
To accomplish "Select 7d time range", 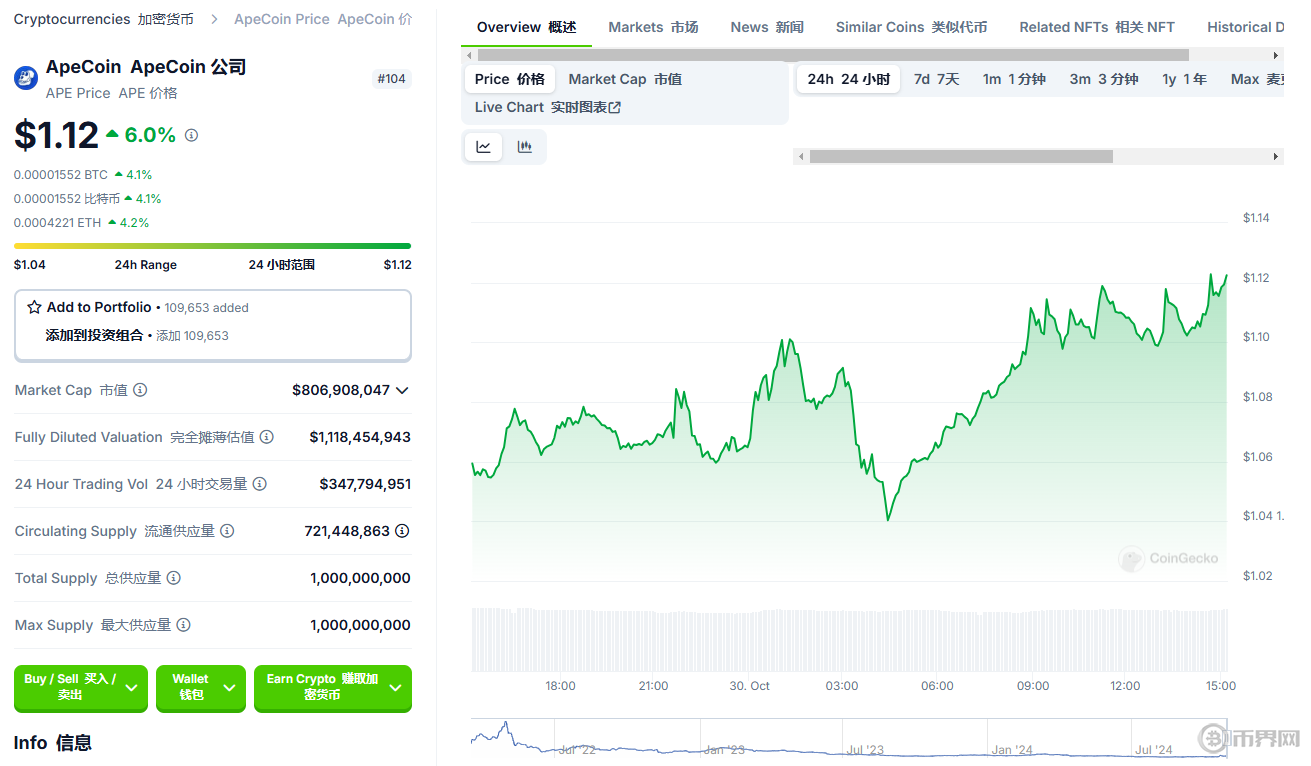I will point(936,79).
